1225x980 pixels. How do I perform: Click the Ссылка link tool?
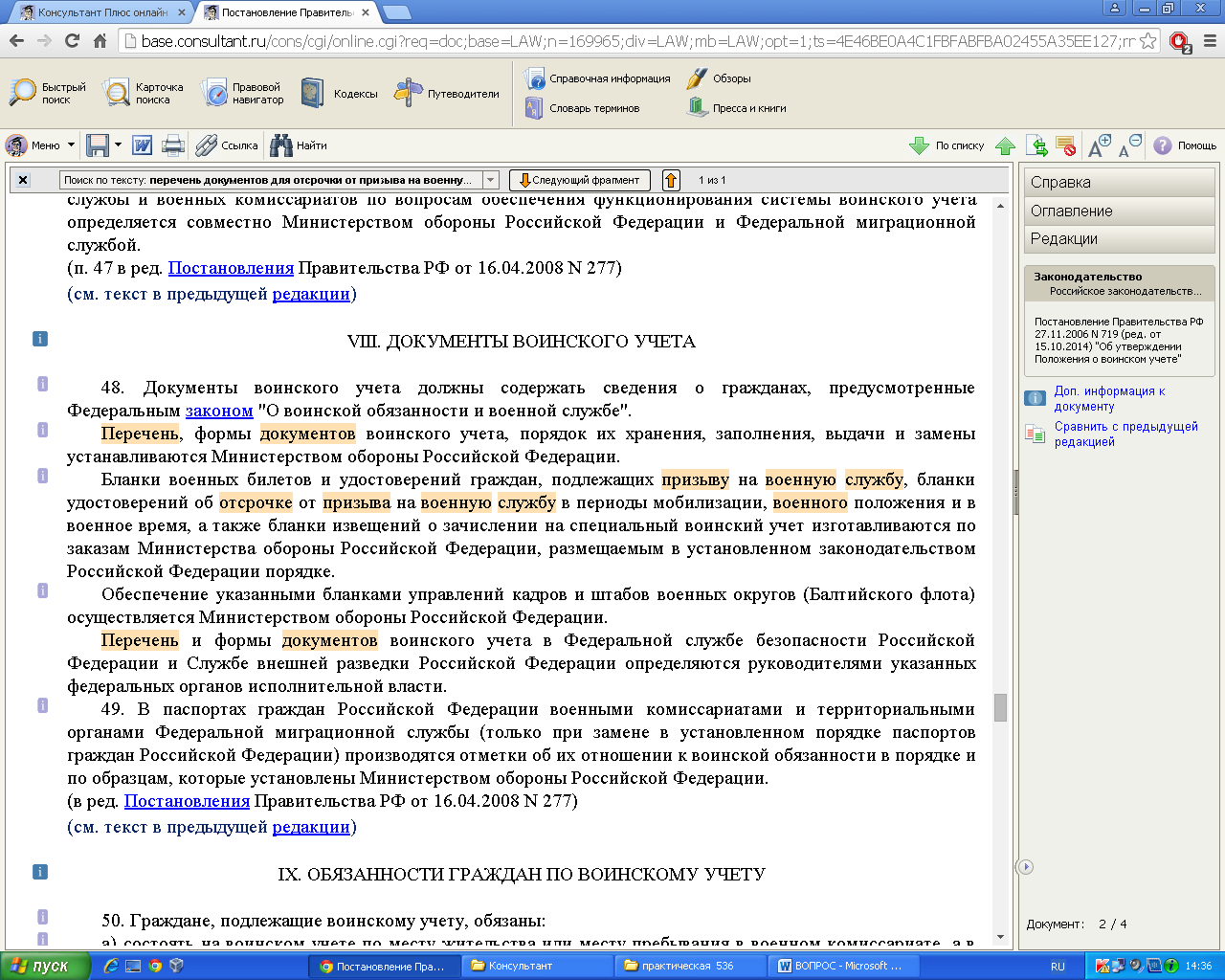[x=227, y=145]
